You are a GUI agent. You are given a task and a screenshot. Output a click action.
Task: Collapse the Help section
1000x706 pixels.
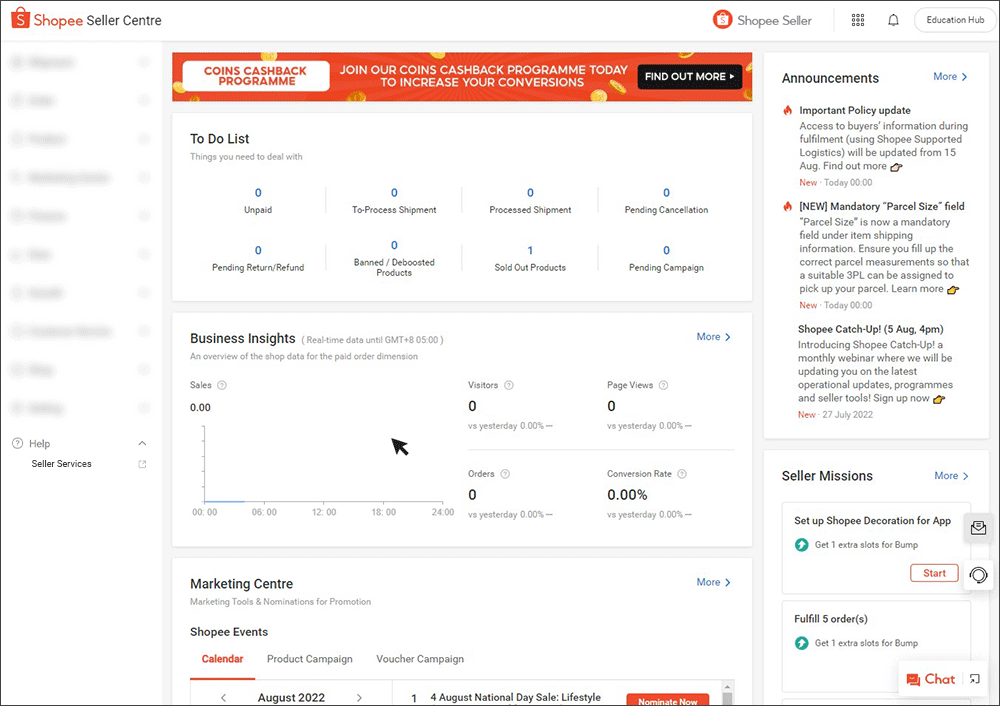point(141,443)
